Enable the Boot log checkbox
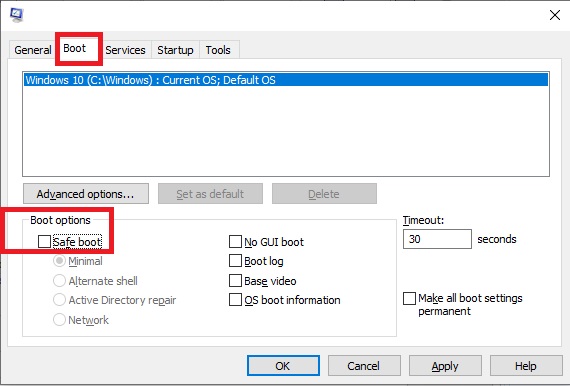The image size is (570, 386). pos(236,261)
